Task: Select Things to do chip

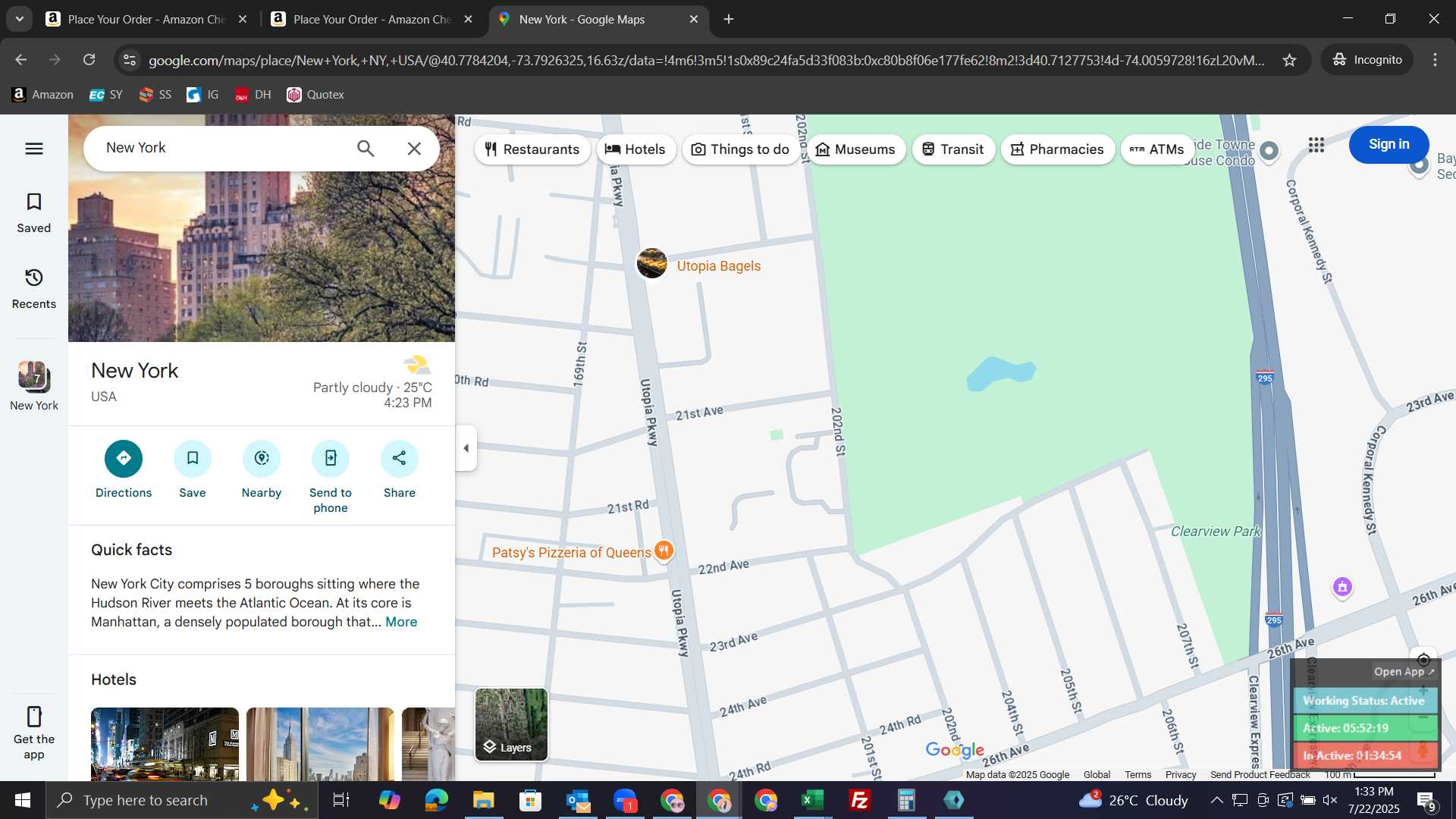Action: 741,149
